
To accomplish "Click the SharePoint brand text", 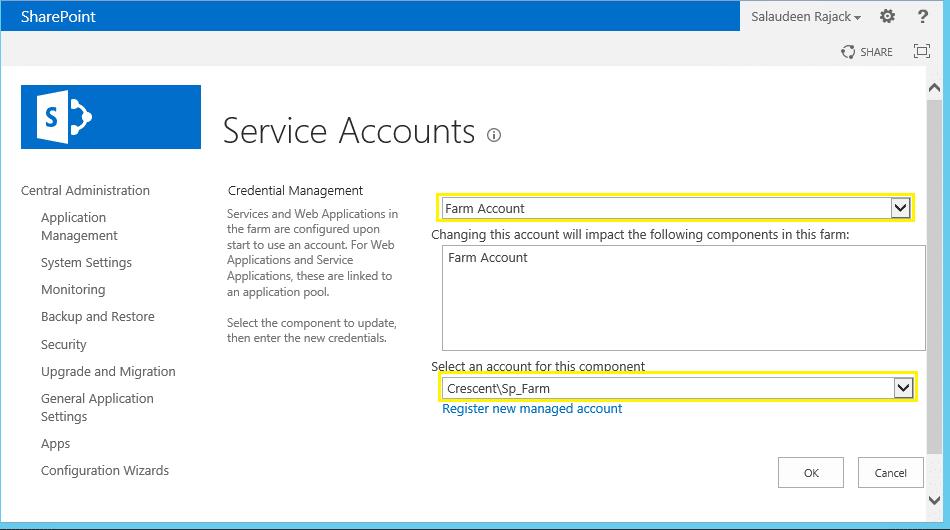I will click(x=58, y=16).
